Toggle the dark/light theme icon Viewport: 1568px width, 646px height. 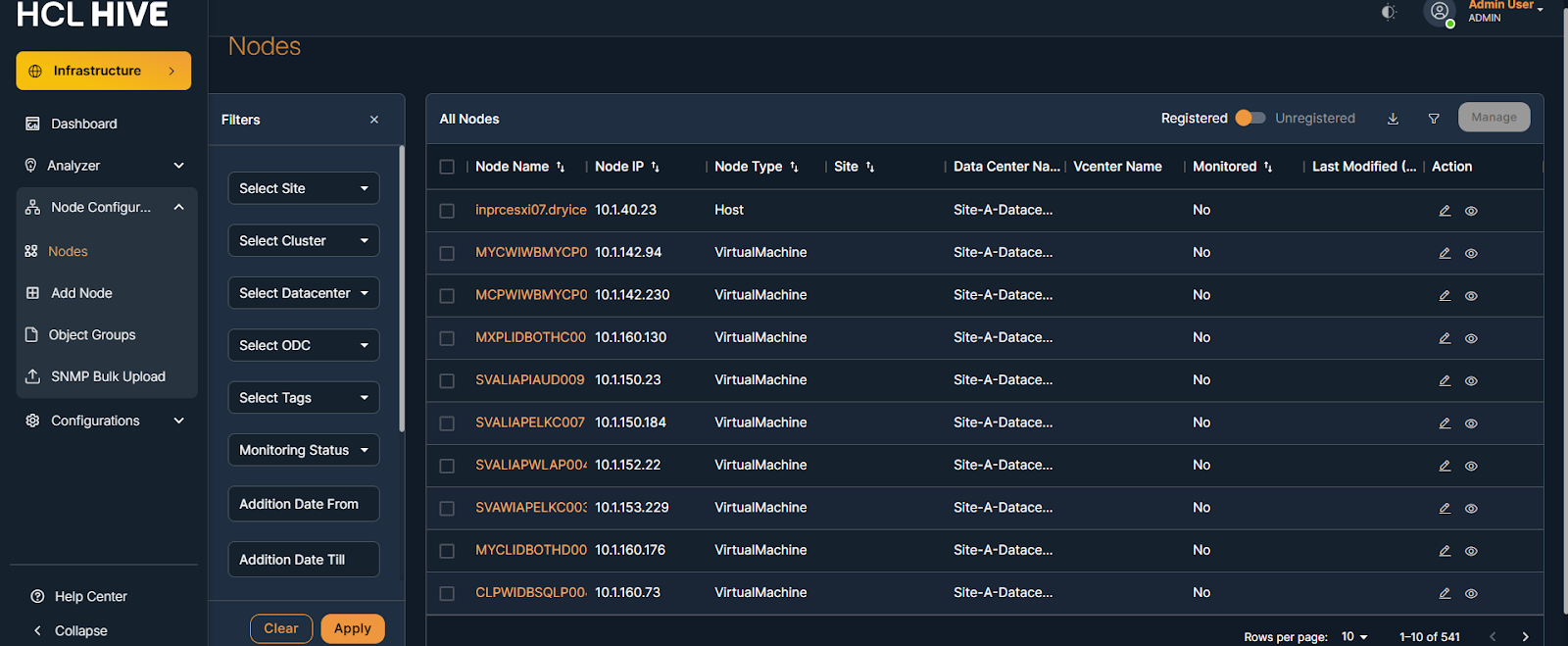pyautogui.click(x=1389, y=13)
